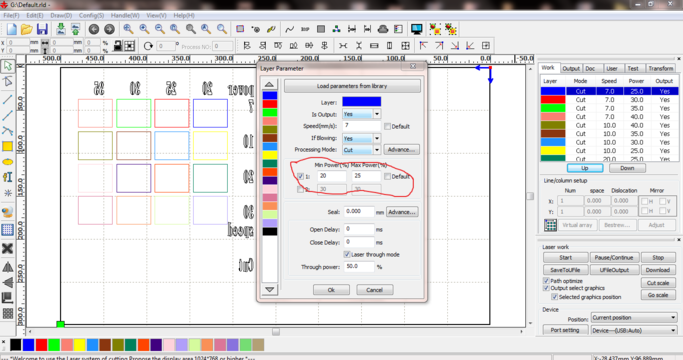Pick the red swatch in bottom palette

[41, 345]
